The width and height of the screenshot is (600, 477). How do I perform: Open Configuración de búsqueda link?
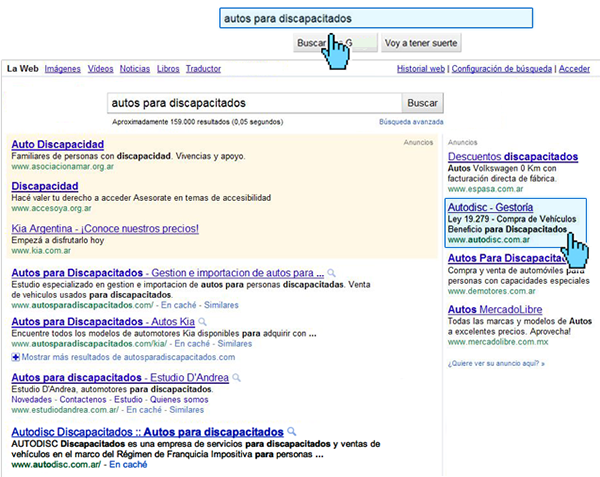(502, 69)
